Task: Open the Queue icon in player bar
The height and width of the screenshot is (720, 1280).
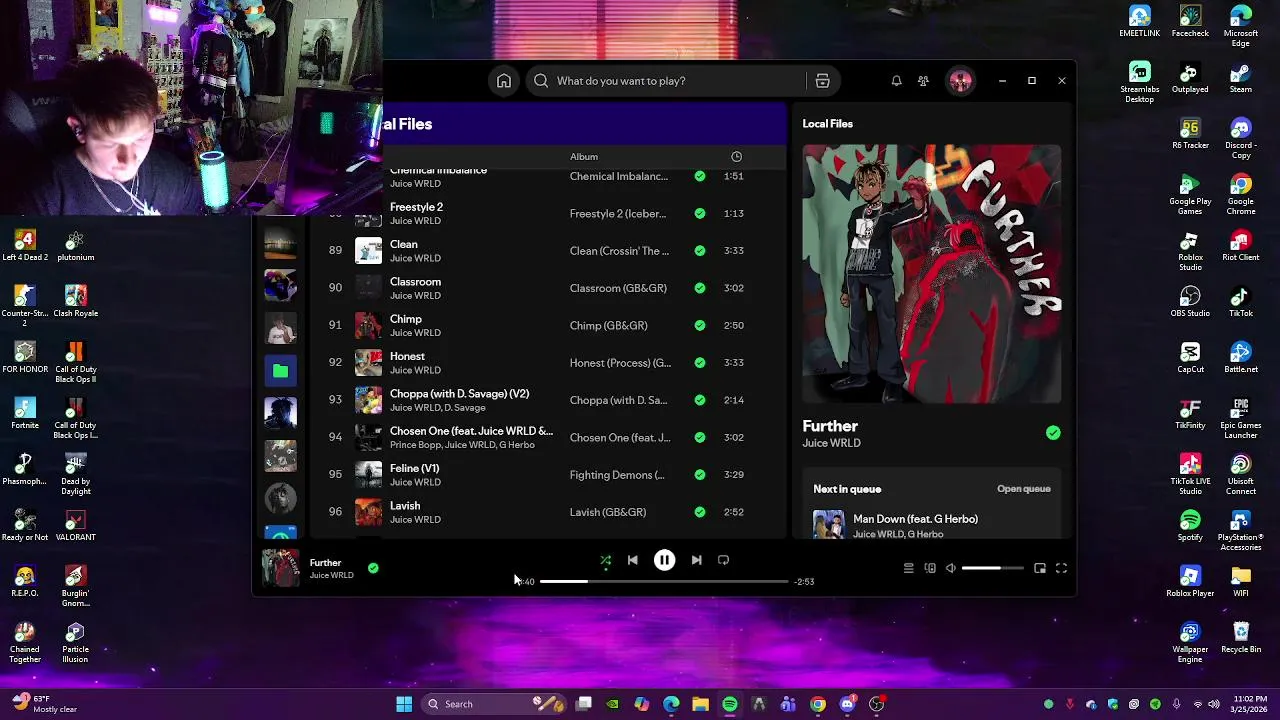Action: tap(908, 568)
